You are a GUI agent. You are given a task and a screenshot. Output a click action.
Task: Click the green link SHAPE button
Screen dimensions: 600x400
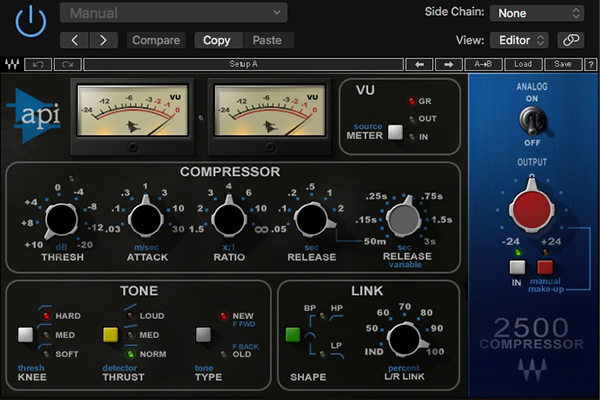(293, 335)
